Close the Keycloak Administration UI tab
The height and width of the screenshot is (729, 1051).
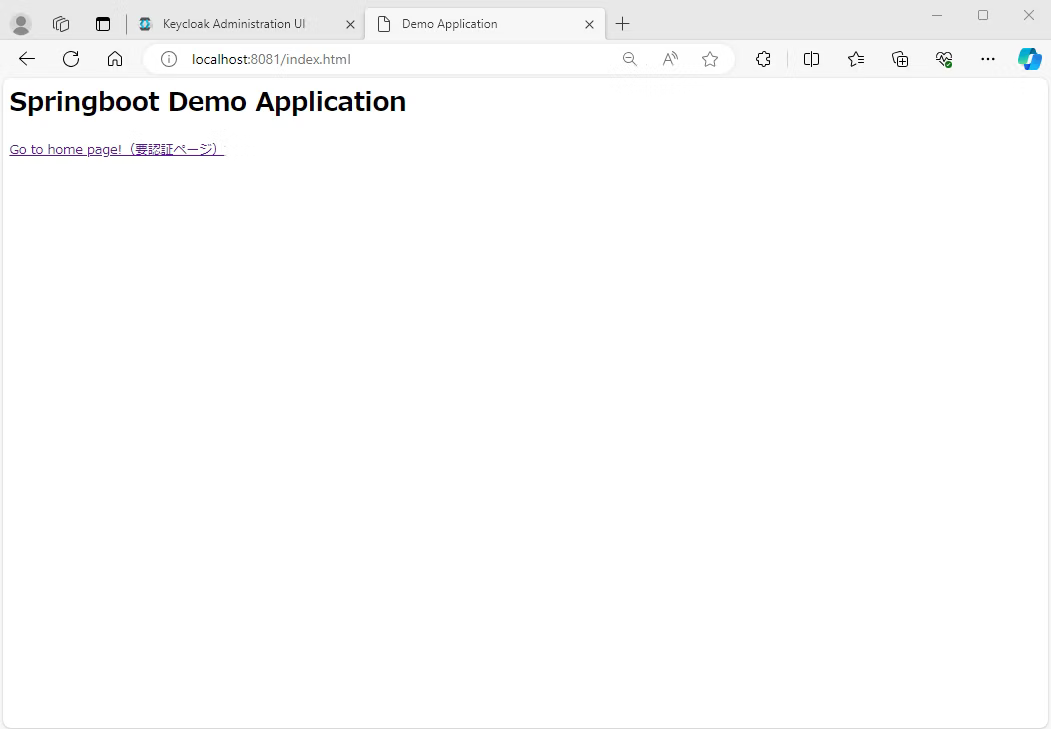pos(350,24)
